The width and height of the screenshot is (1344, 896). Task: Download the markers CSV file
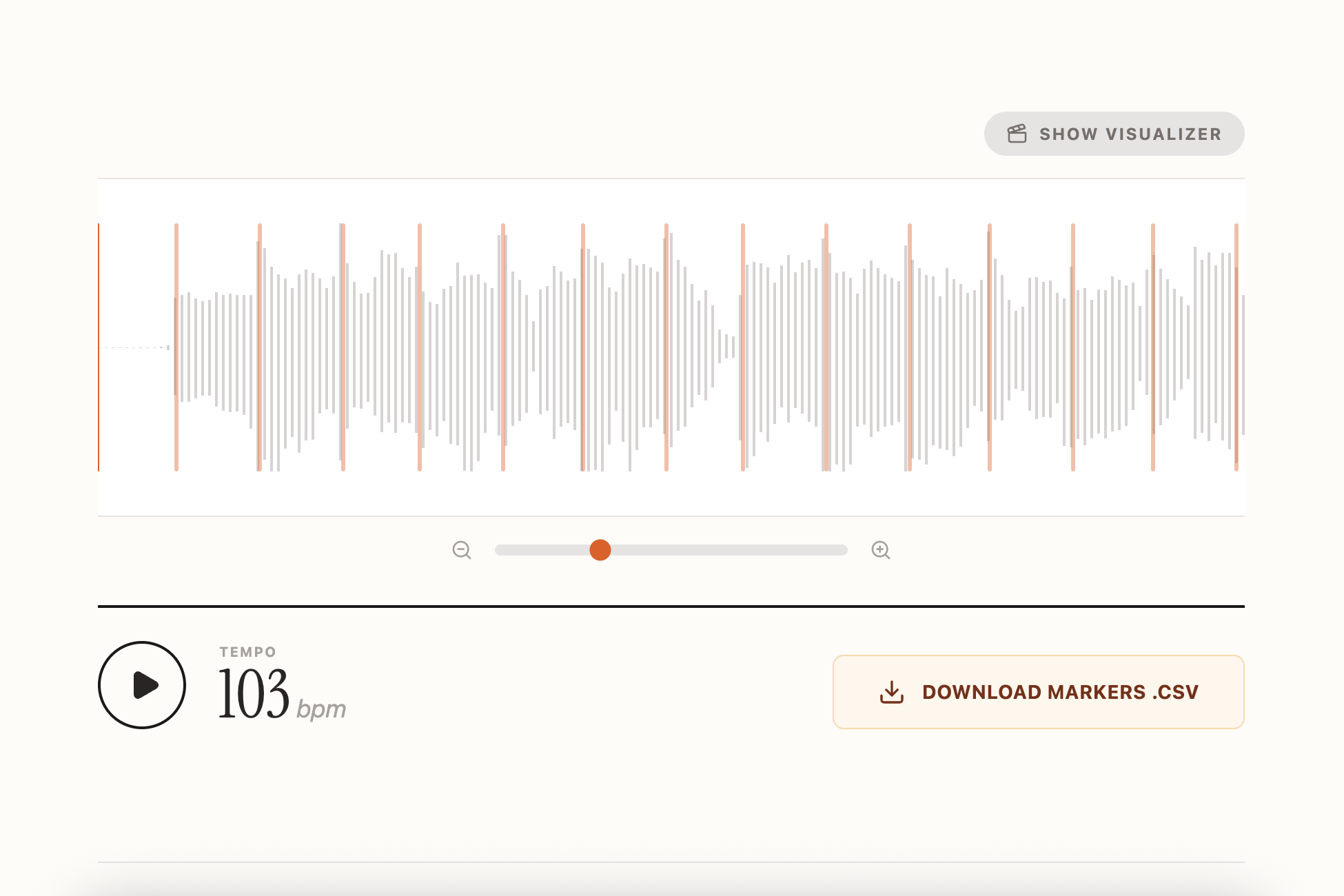(x=1038, y=692)
